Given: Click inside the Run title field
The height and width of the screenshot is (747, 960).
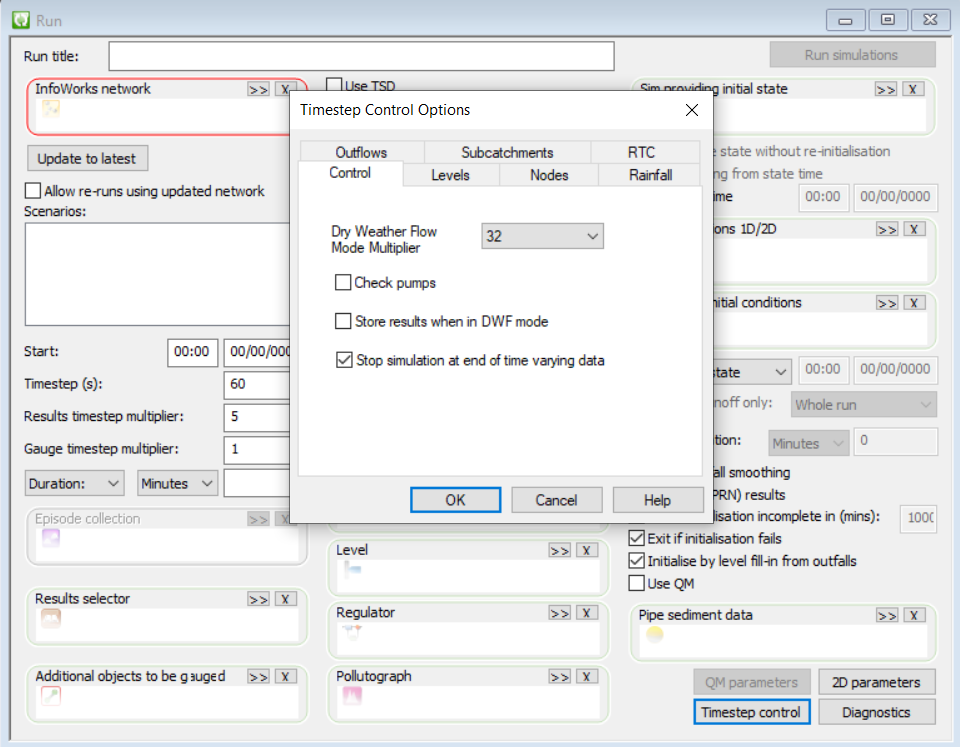Looking at the screenshot, I should point(360,56).
